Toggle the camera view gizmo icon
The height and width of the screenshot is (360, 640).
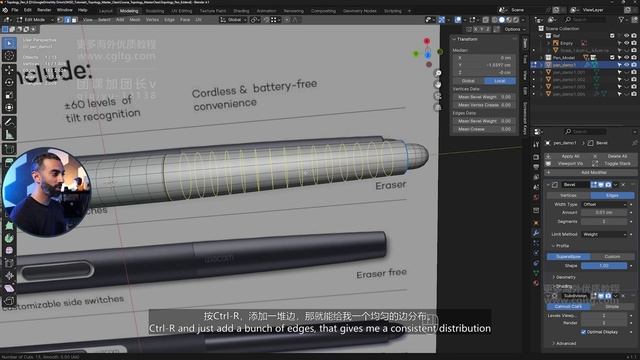click(x=438, y=96)
